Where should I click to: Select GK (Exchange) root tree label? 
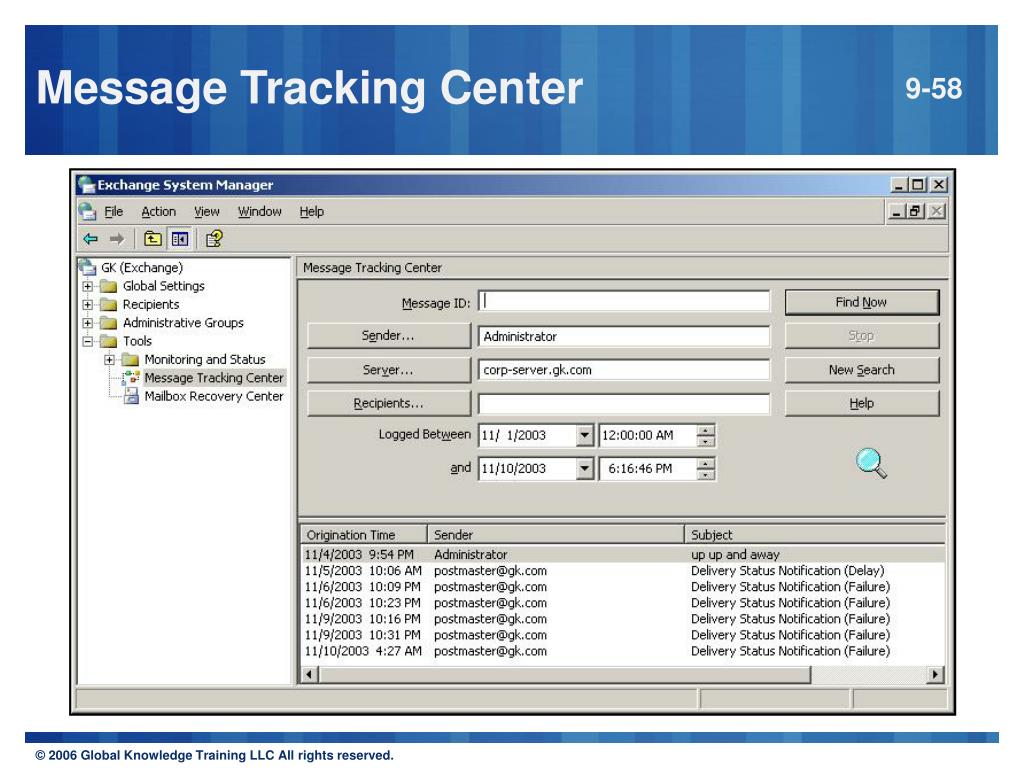pos(142,267)
